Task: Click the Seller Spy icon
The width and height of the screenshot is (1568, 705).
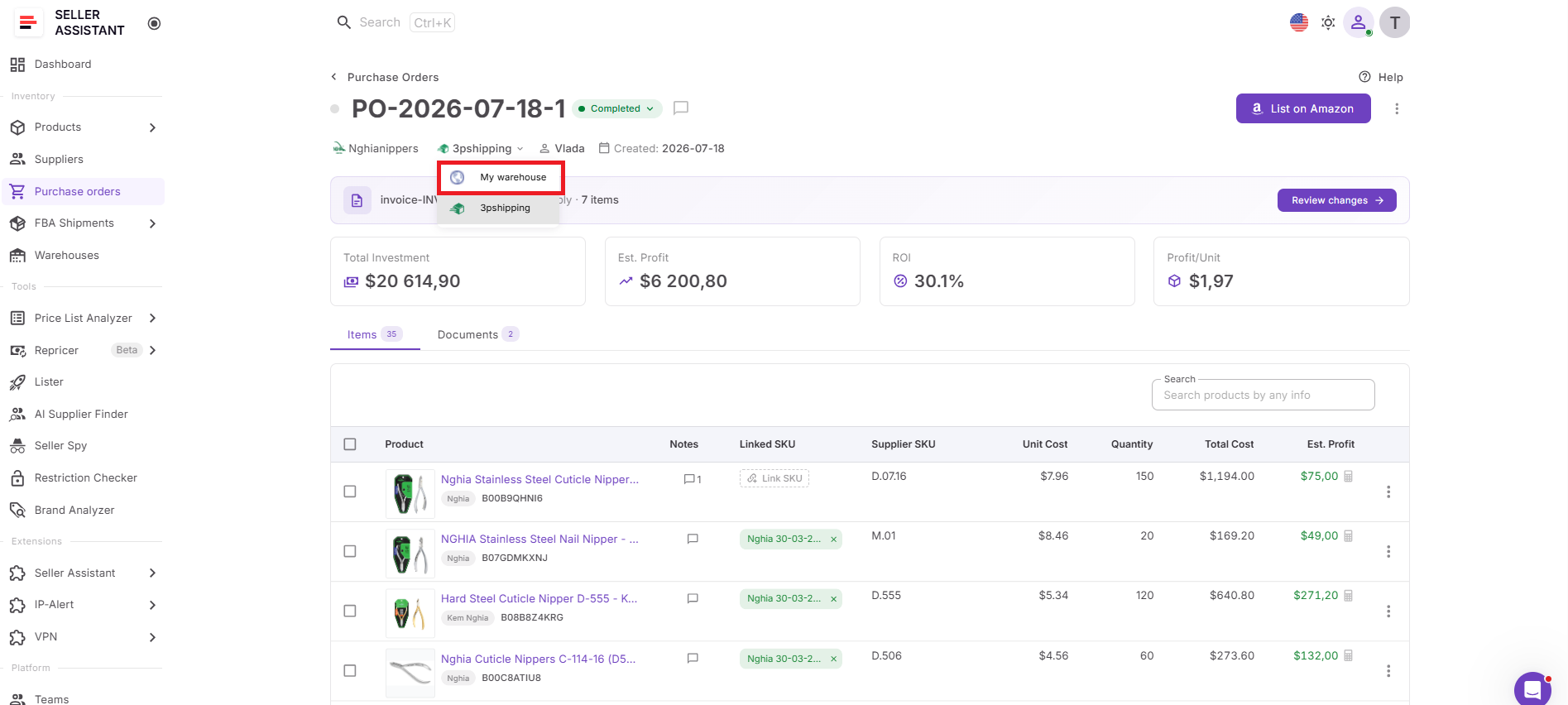Action: click(x=17, y=446)
